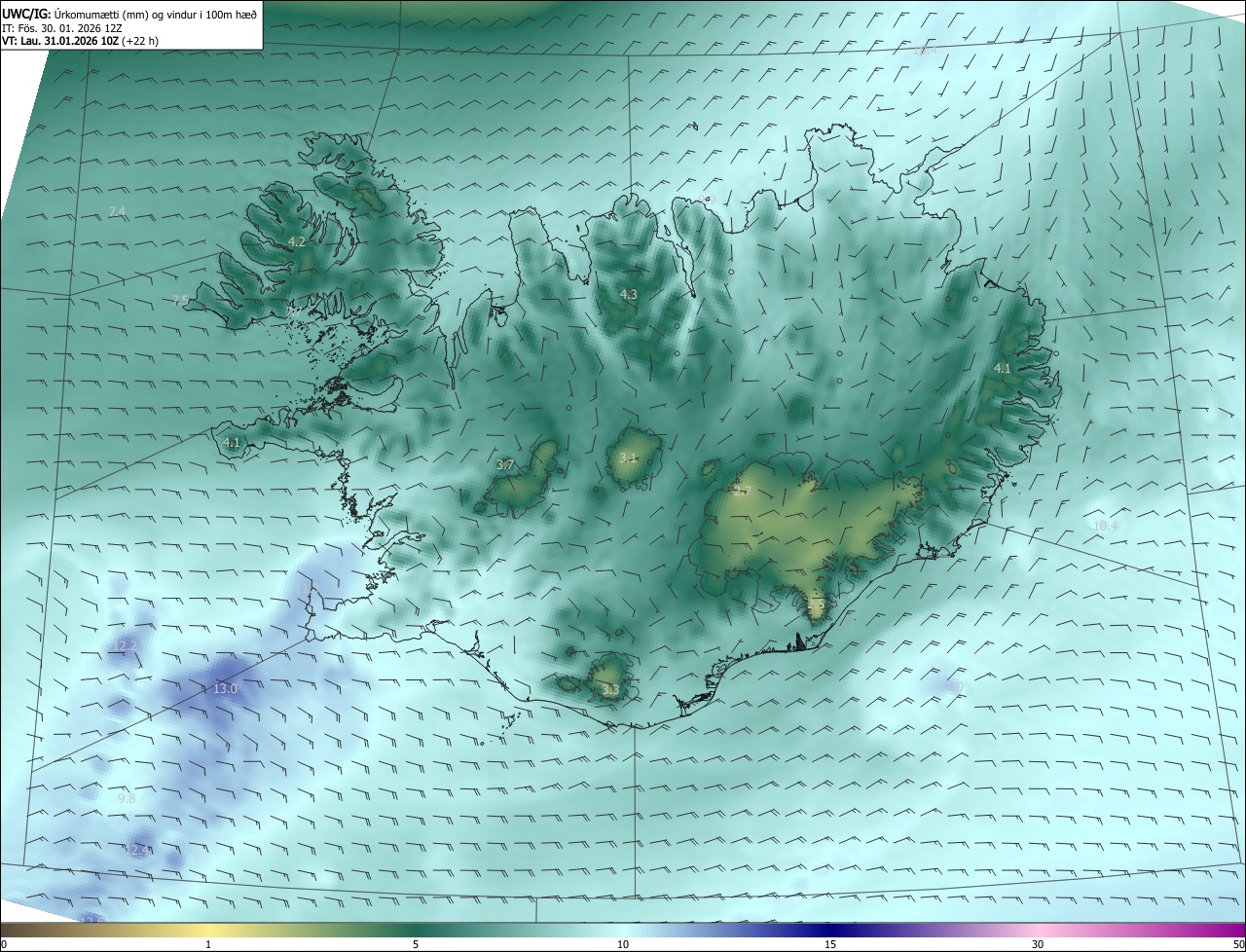Click the 4.3 value in north Iceland
This screenshot has height=952, width=1246.
(x=629, y=294)
